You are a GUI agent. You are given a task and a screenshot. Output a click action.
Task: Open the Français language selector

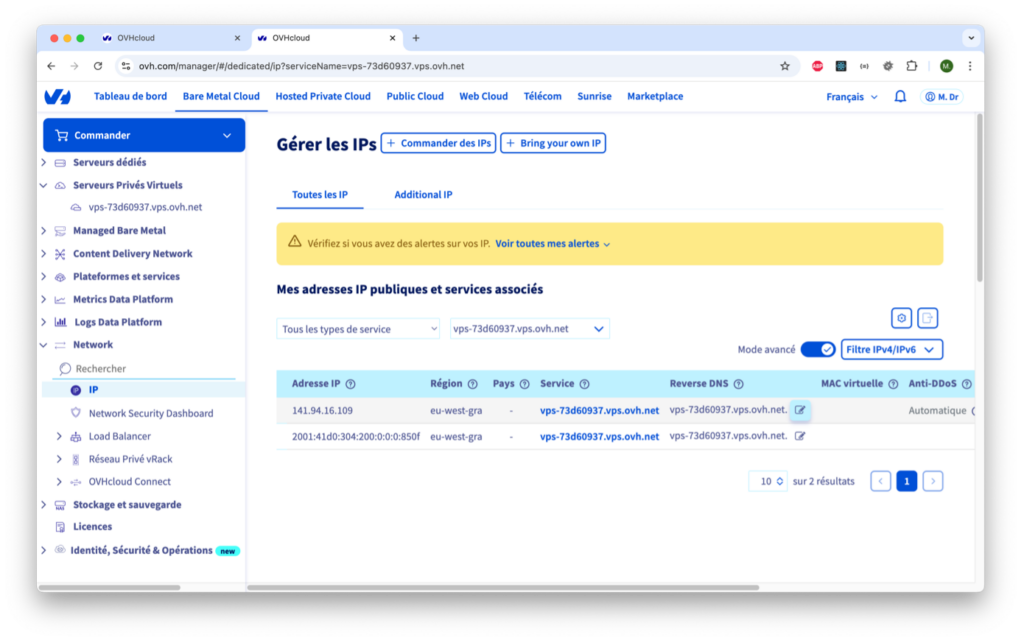coord(852,97)
